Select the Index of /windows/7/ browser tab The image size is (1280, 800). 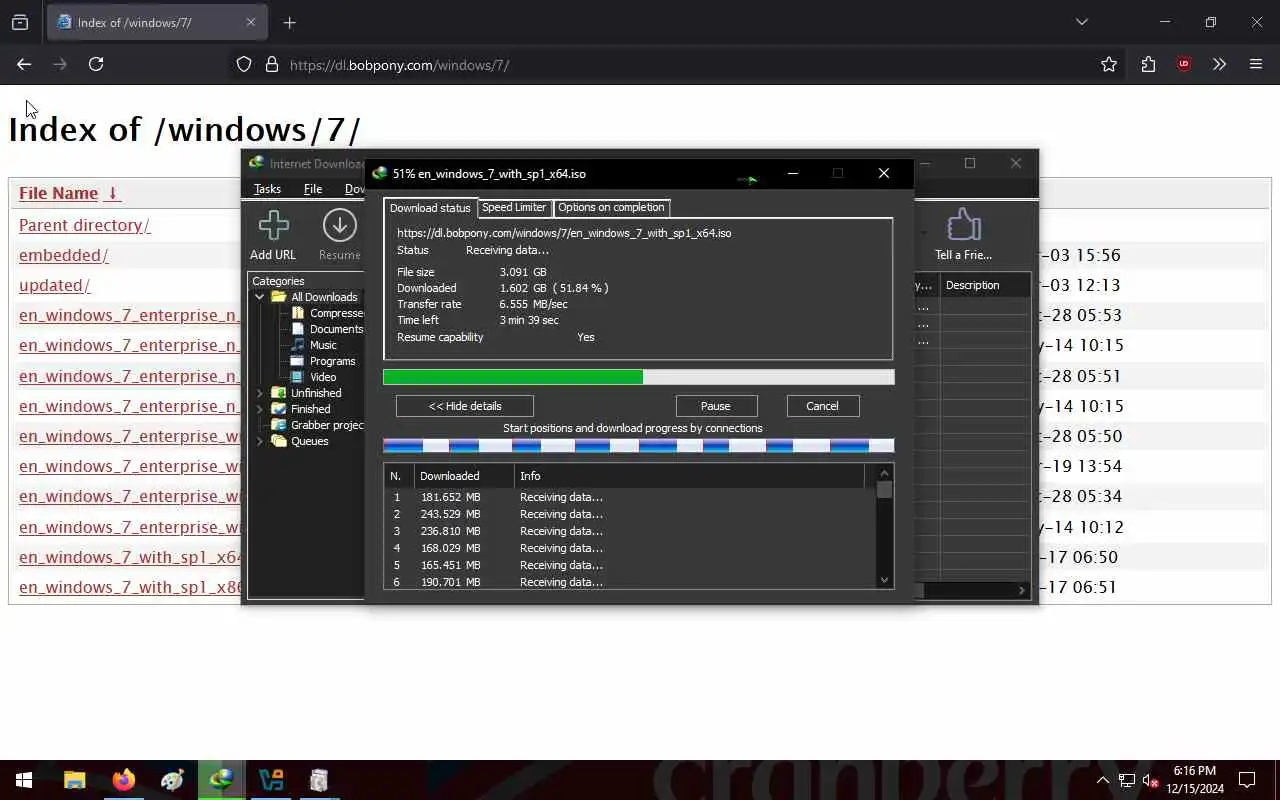(x=156, y=22)
